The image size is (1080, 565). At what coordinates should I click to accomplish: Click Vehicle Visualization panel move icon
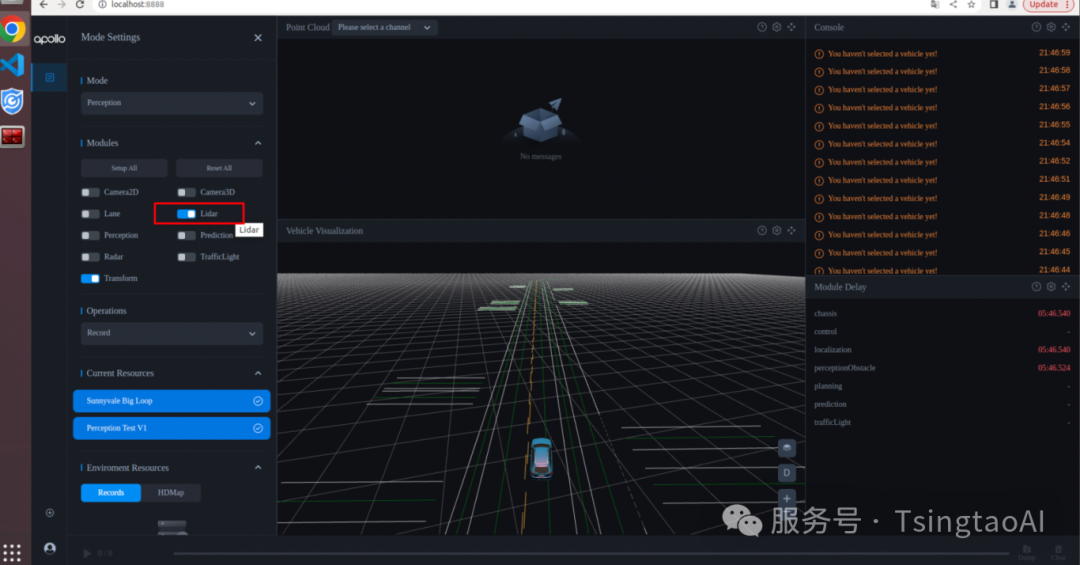(x=791, y=230)
